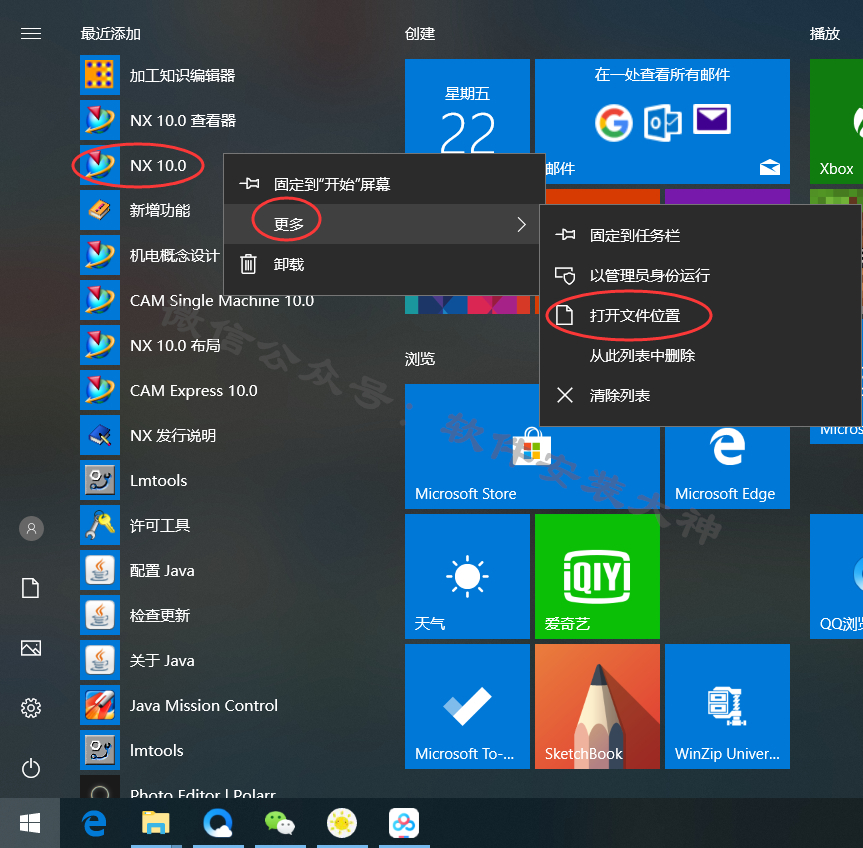Select 打开文件位置 in the submenu

(x=700, y=315)
